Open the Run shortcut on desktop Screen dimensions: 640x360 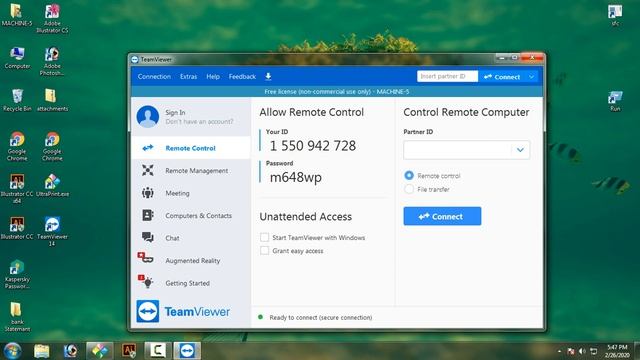615,101
